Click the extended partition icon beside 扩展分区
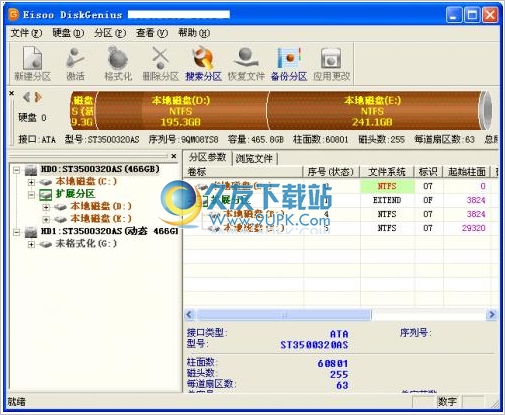Screen dimensions: 505x415 pyautogui.click(x=46, y=195)
